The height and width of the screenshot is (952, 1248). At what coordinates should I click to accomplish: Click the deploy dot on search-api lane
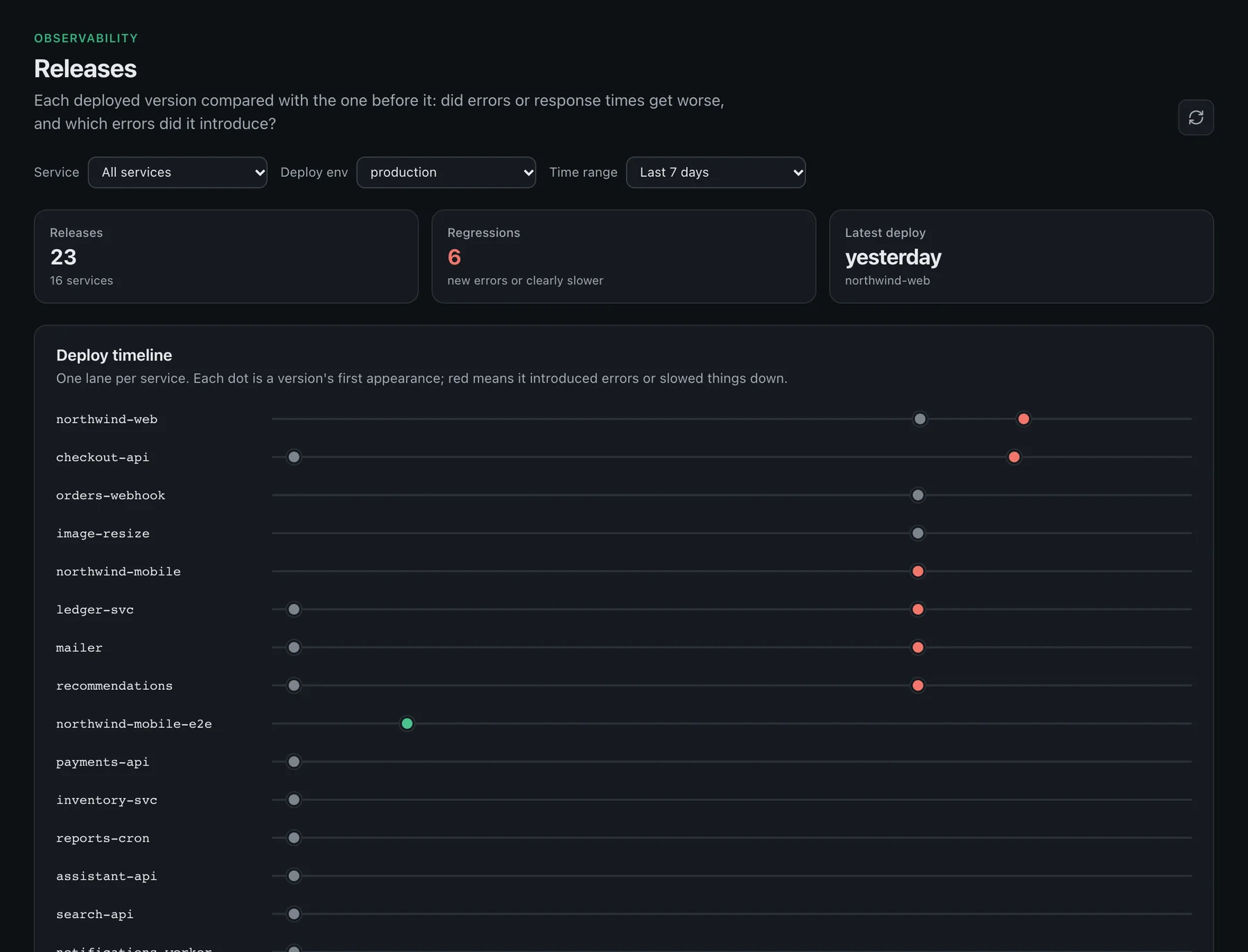coord(294,914)
